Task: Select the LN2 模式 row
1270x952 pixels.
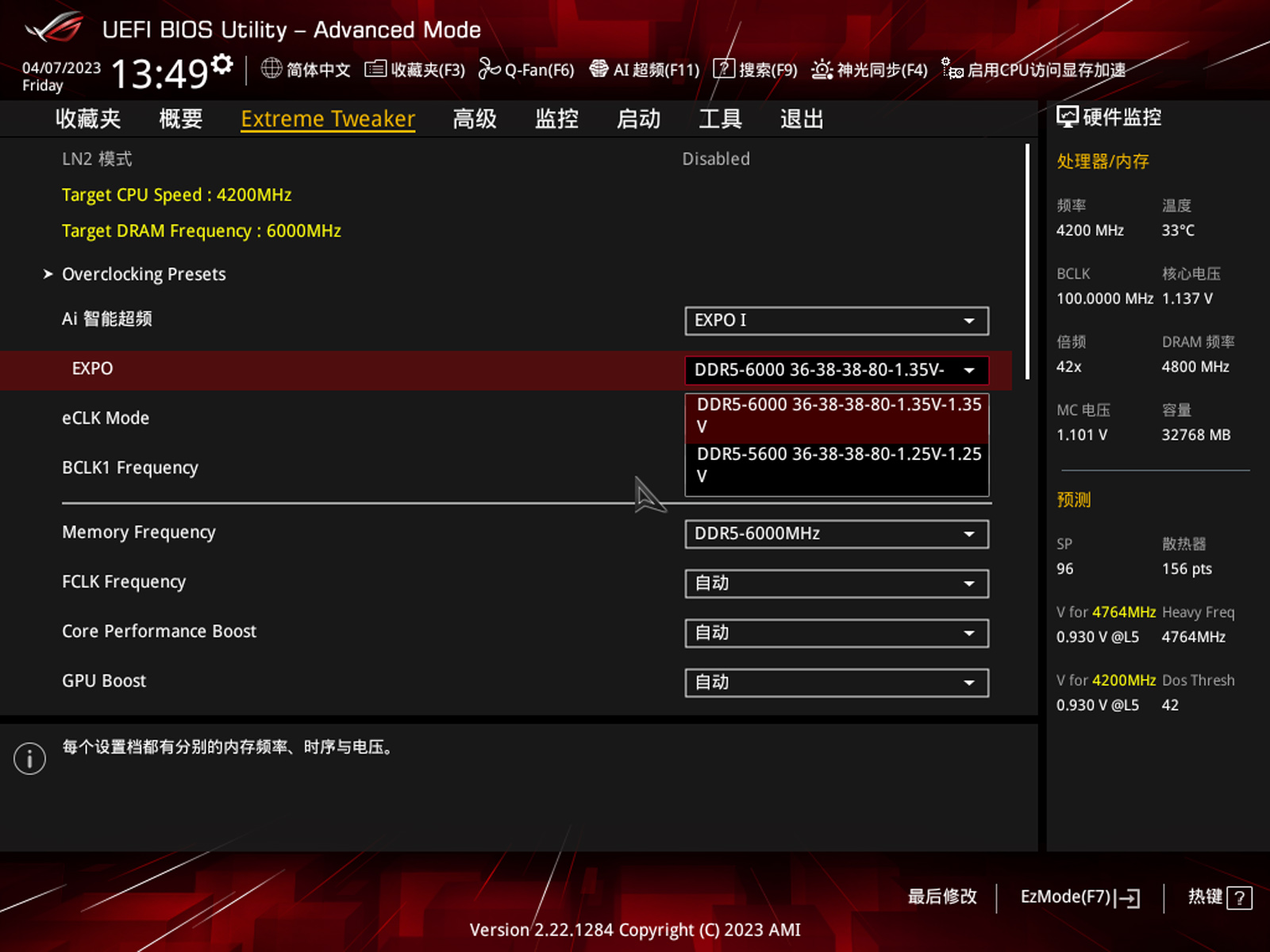Action: [506, 159]
